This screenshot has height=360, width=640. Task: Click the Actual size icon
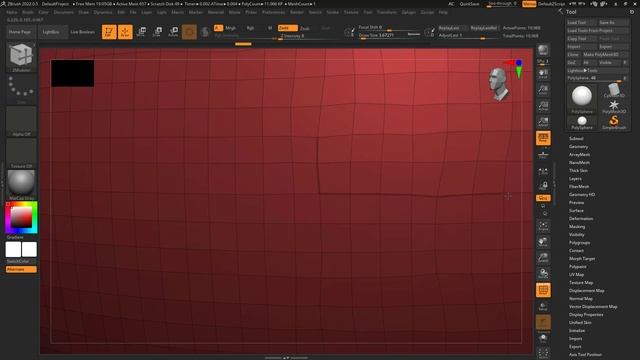point(543,105)
